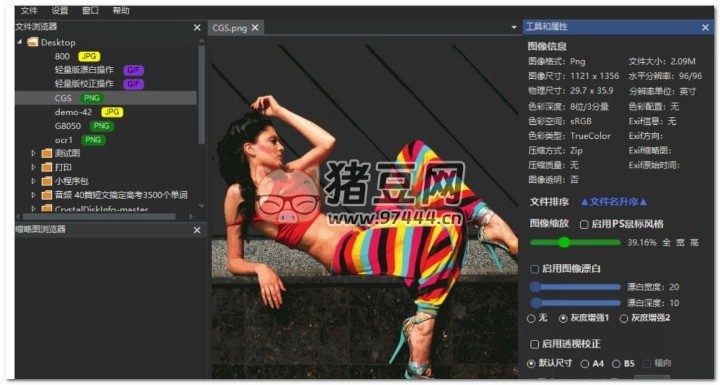The width and height of the screenshot is (720, 385).
Task: Adjust the green image zoom slider
Action: [x=575, y=243]
